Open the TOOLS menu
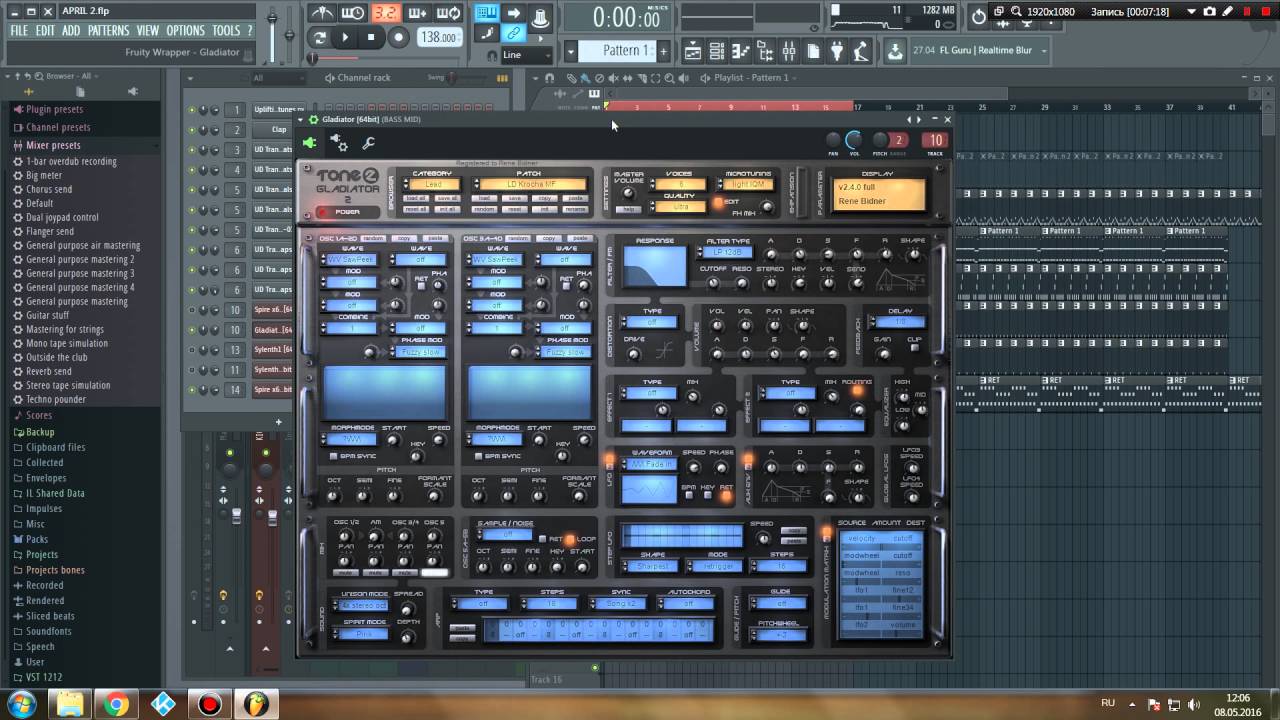This screenshot has width=1280, height=720. point(226,31)
